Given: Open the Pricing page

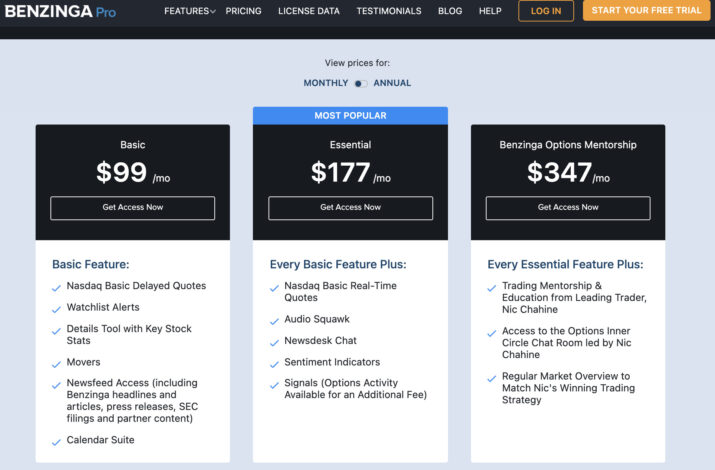Looking at the screenshot, I should point(244,11).
